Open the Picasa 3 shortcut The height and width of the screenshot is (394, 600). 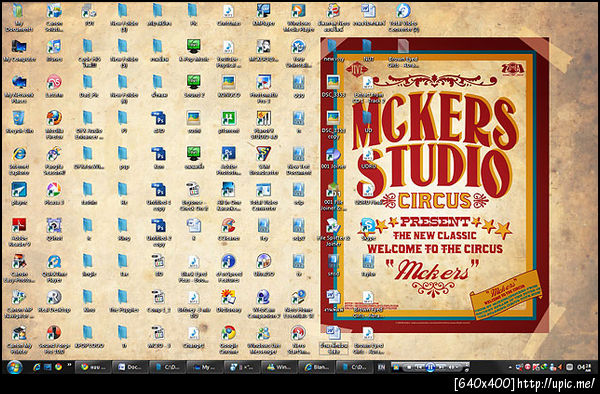tap(54, 193)
